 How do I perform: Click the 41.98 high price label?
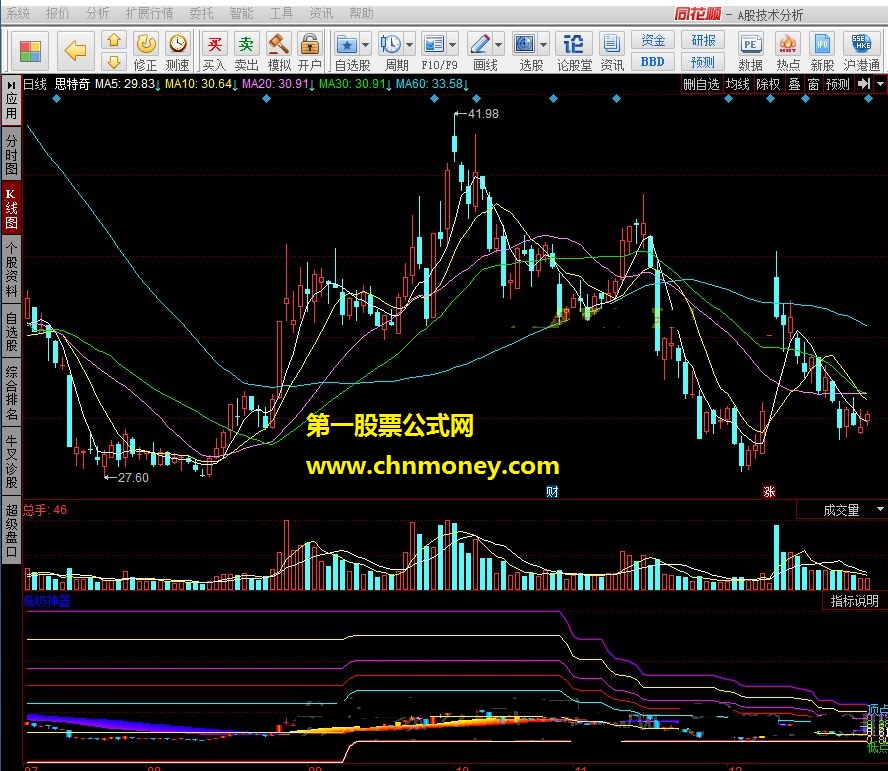click(x=483, y=114)
